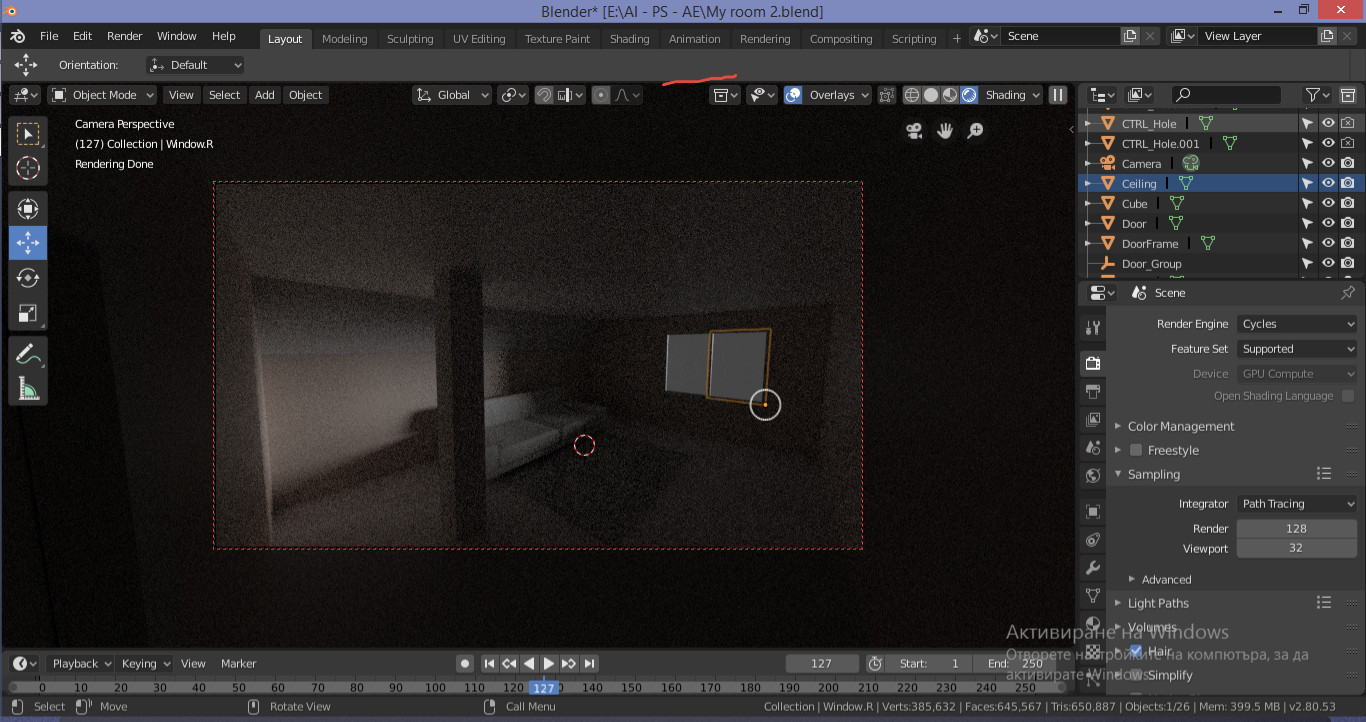Open Global transform orientation dropdown
This screenshot has height=722, width=1366.
pos(452,95)
